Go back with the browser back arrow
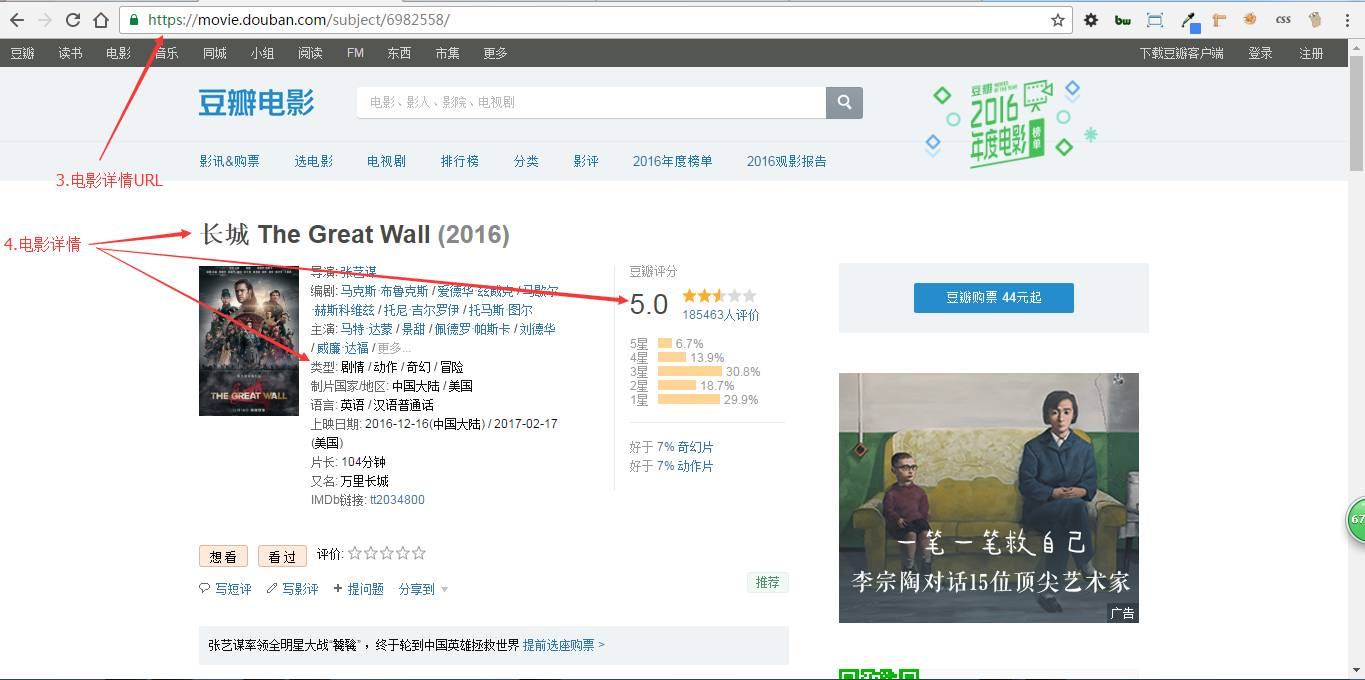 (17, 20)
